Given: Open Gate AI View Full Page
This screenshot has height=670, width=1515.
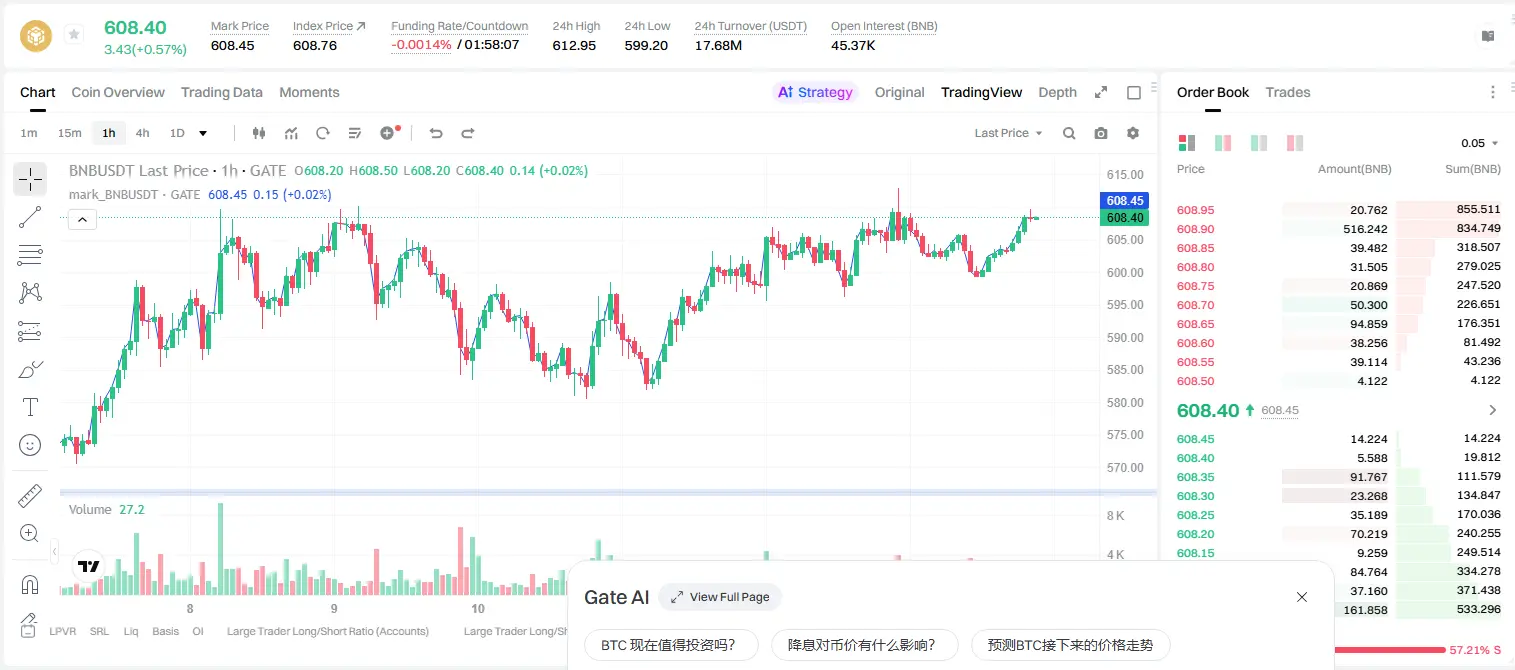Looking at the screenshot, I should tap(720, 597).
